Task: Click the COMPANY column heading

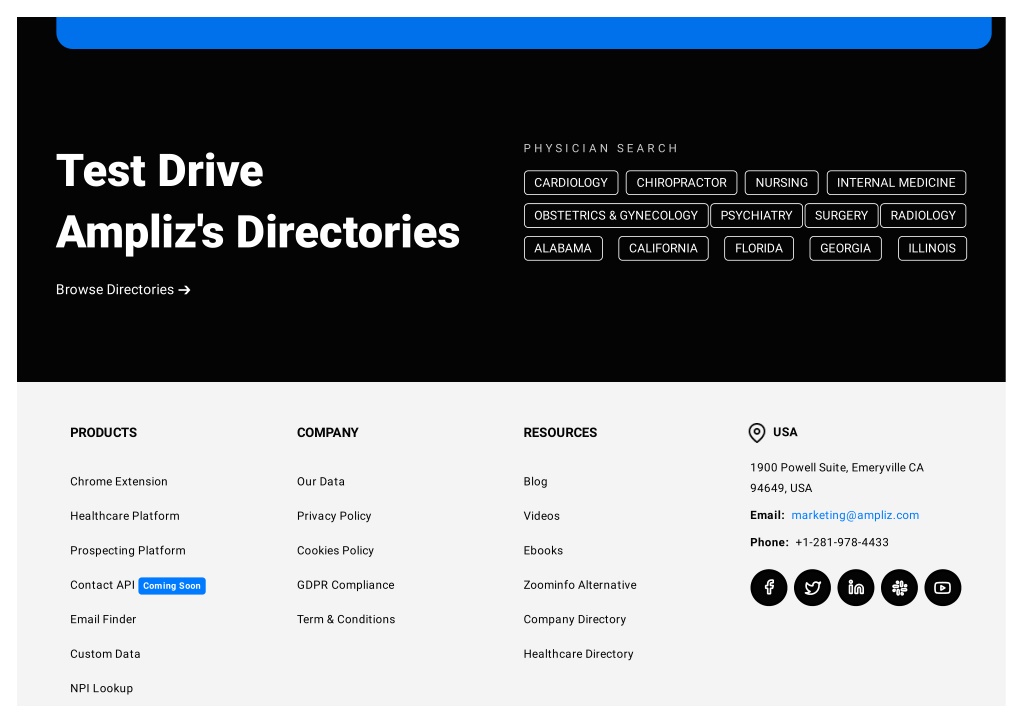Action: (327, 432)
